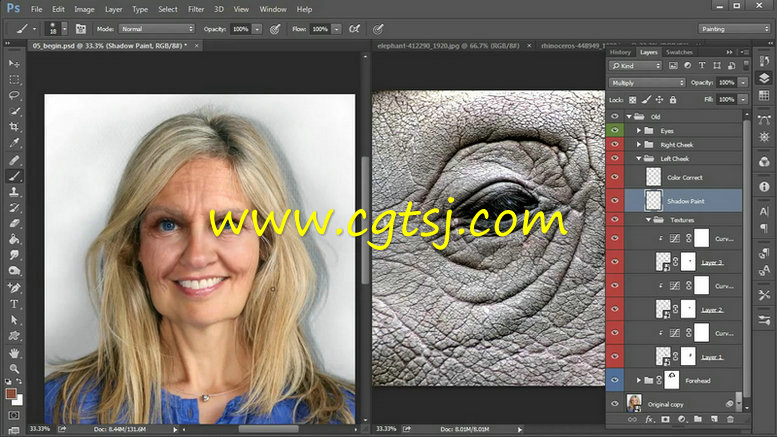The height and width of the screenshot is (437, 777).
Task: Open the Multiply blend mode dropdown
Action: click(647, 83)
